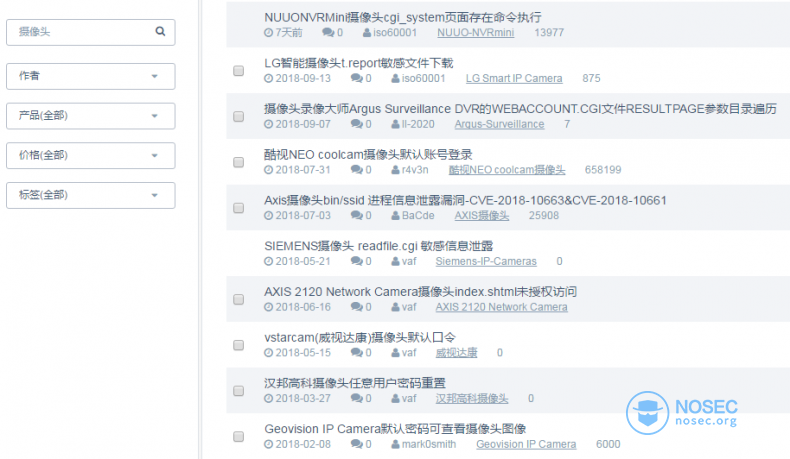The height and width of the screenshot is (459, 790).
Task: Open SIEMENS摄像头 readfile.cgi entry title
Action: pyautogui.click(x=378, y=246)
